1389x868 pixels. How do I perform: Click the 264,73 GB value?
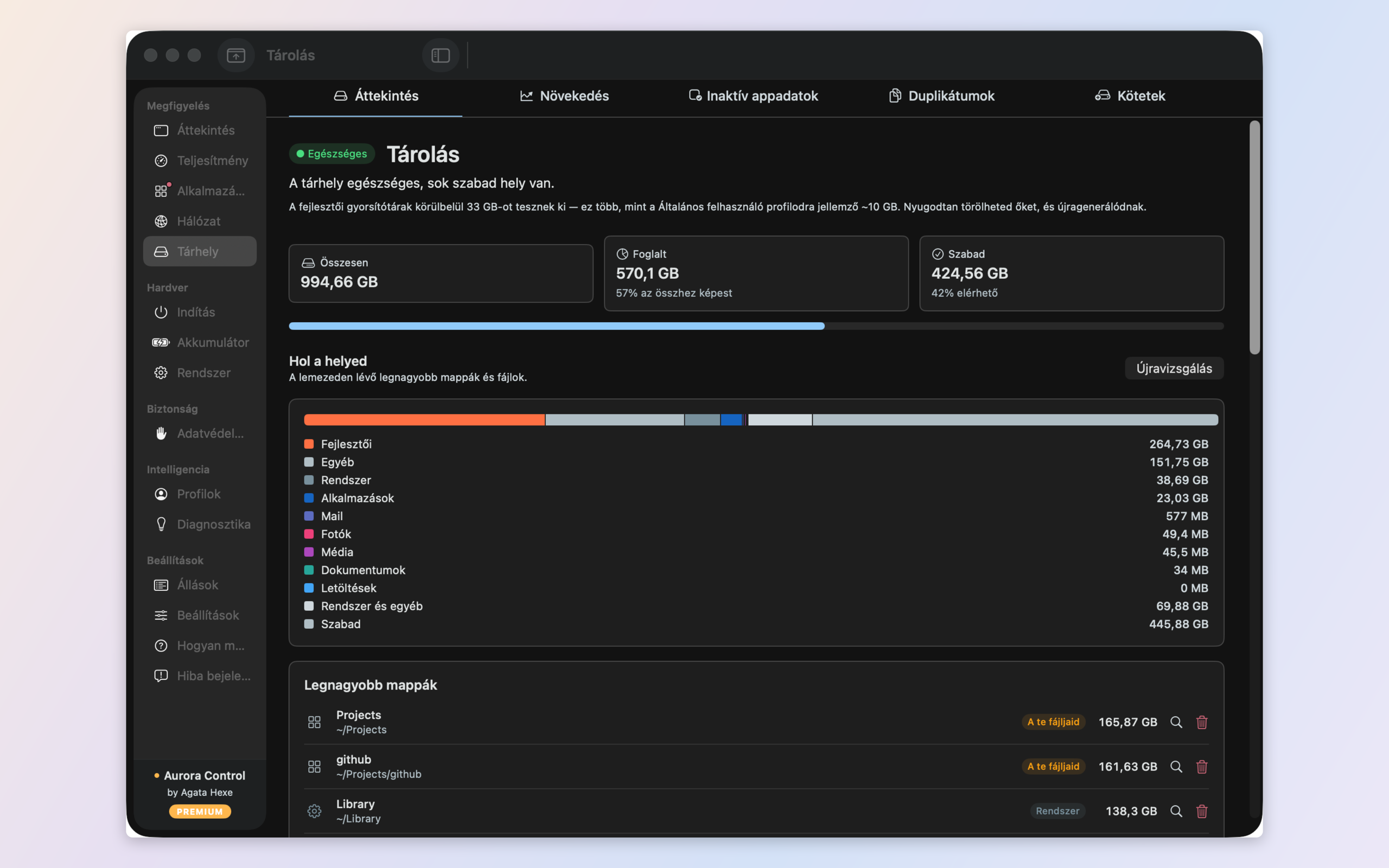click(x=1178, y=444)
